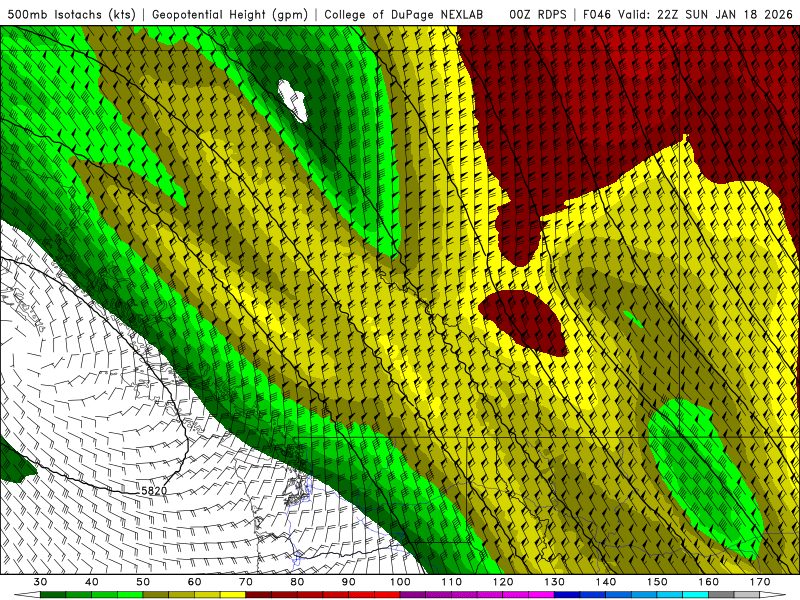Viewport: 800px width, 600px height.
Task: Click the 'F046' forecast hour text
Action: tap(596, 15)
